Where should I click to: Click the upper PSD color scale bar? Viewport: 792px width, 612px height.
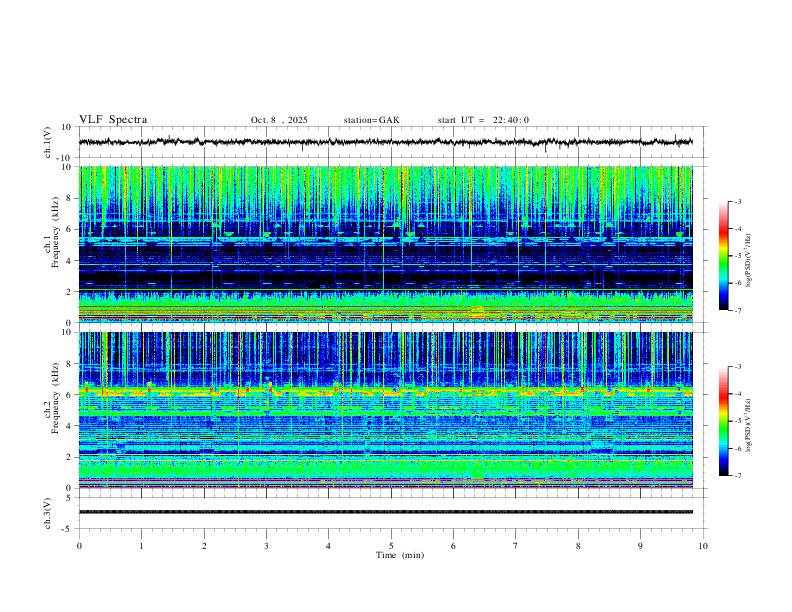(x=724, y=256)
